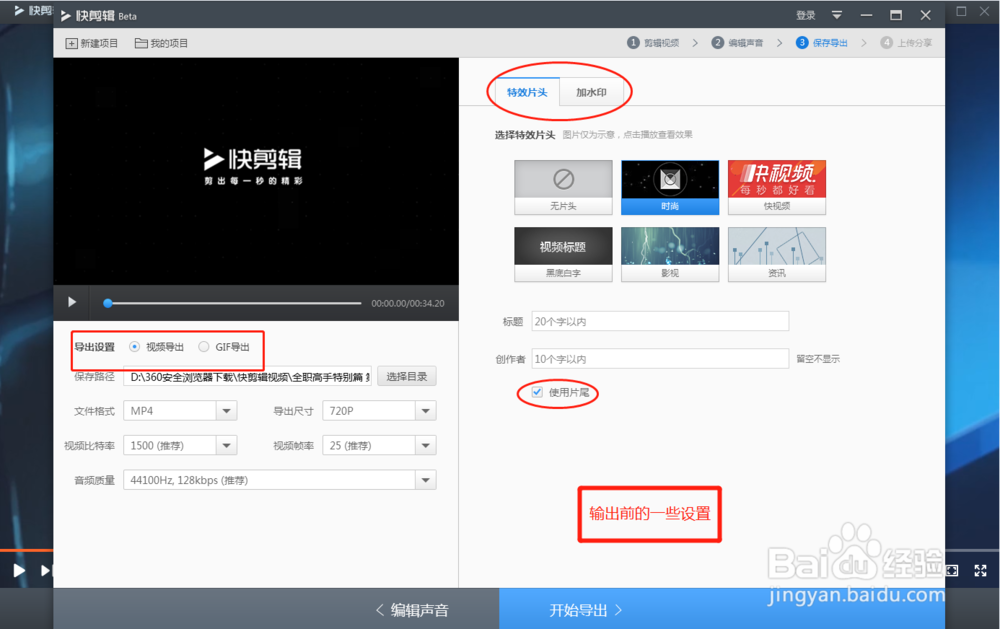Image resolution: width=1000 pixels, height=629 pixels.
Task: Open the 视频帧率 25 dropdown
Action: (425, 445)
